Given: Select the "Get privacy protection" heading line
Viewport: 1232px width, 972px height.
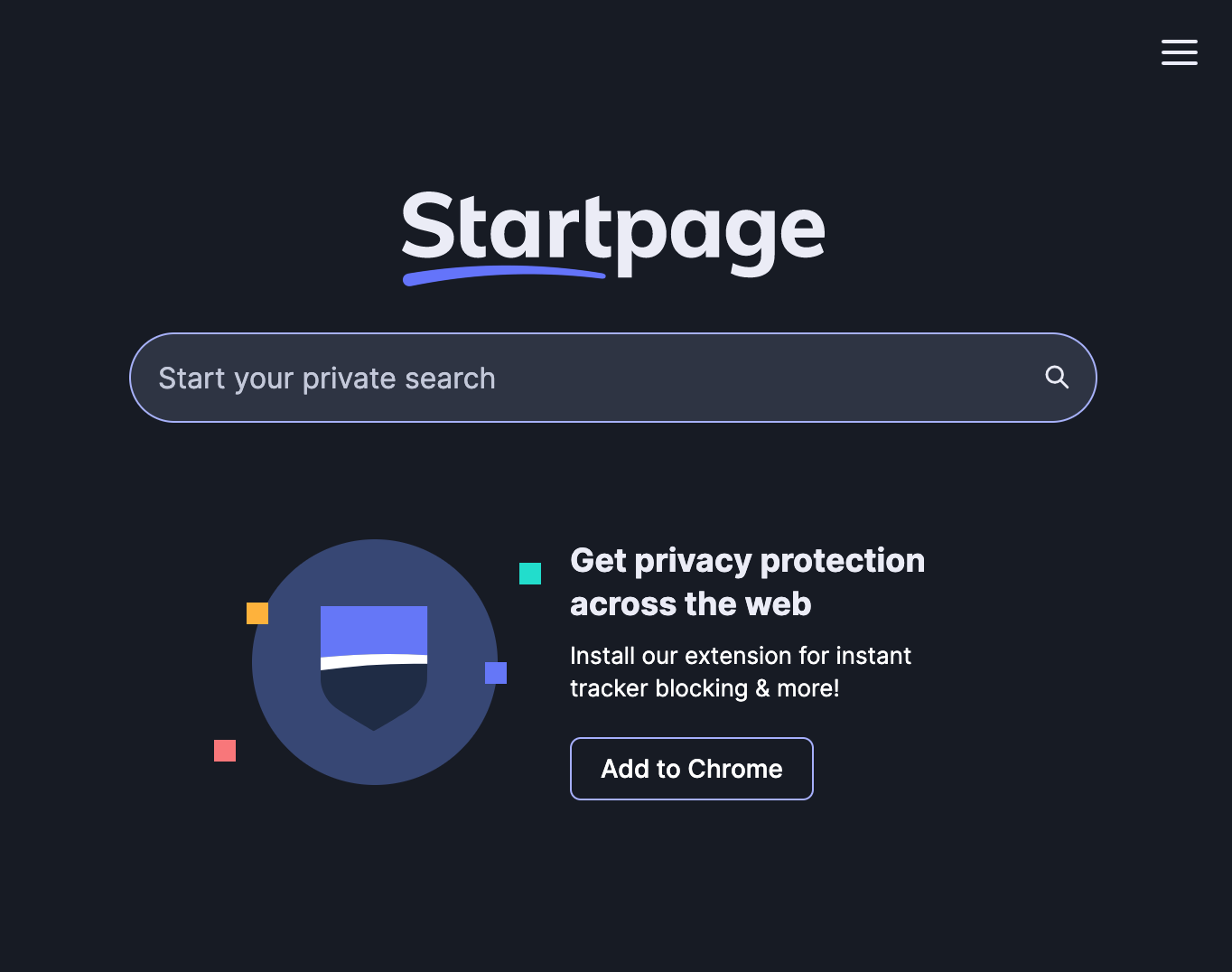Looking at the screenshot, I should [747, 561].
